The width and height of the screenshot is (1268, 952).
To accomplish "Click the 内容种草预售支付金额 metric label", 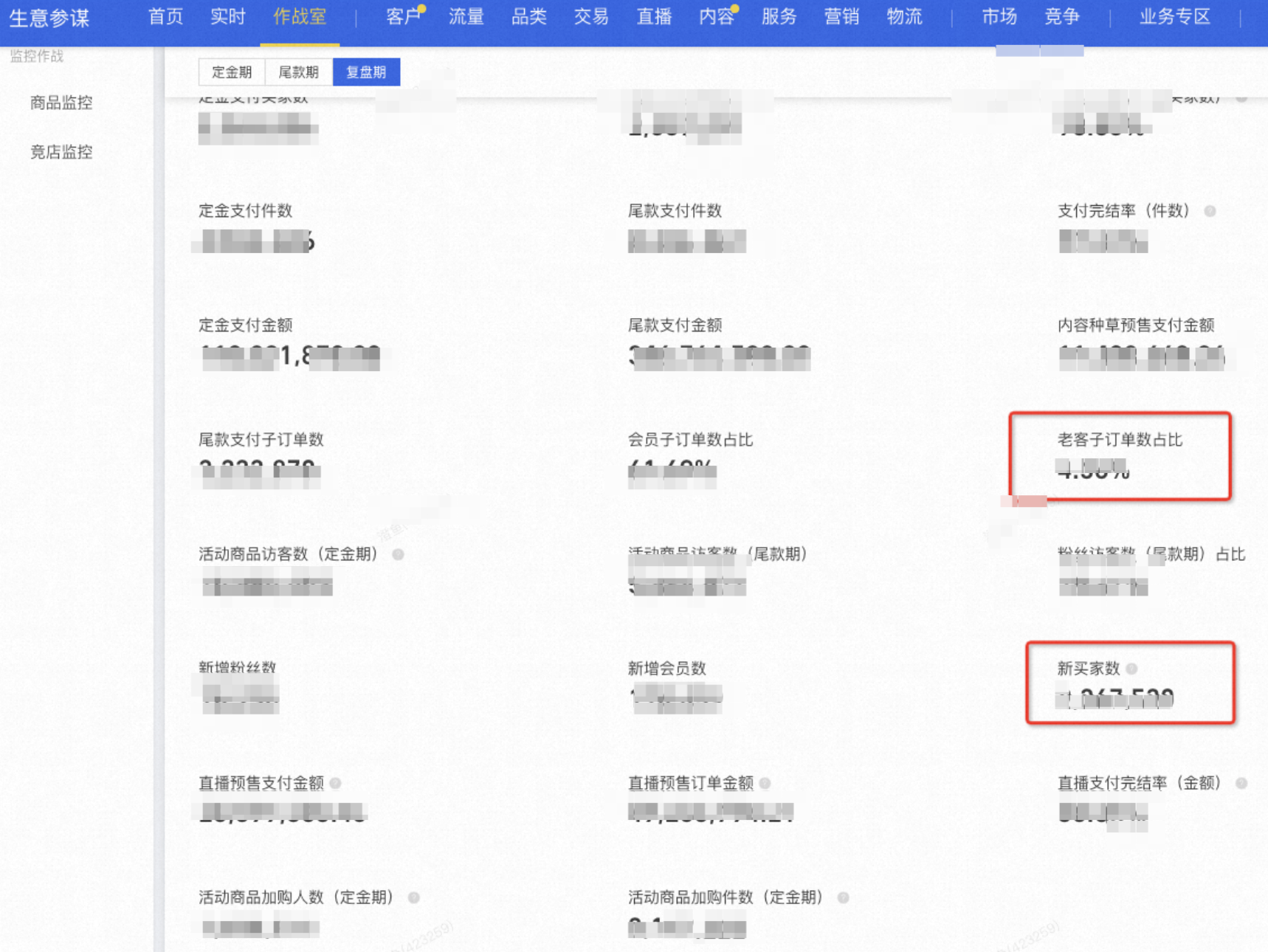I will [1137, 325].
